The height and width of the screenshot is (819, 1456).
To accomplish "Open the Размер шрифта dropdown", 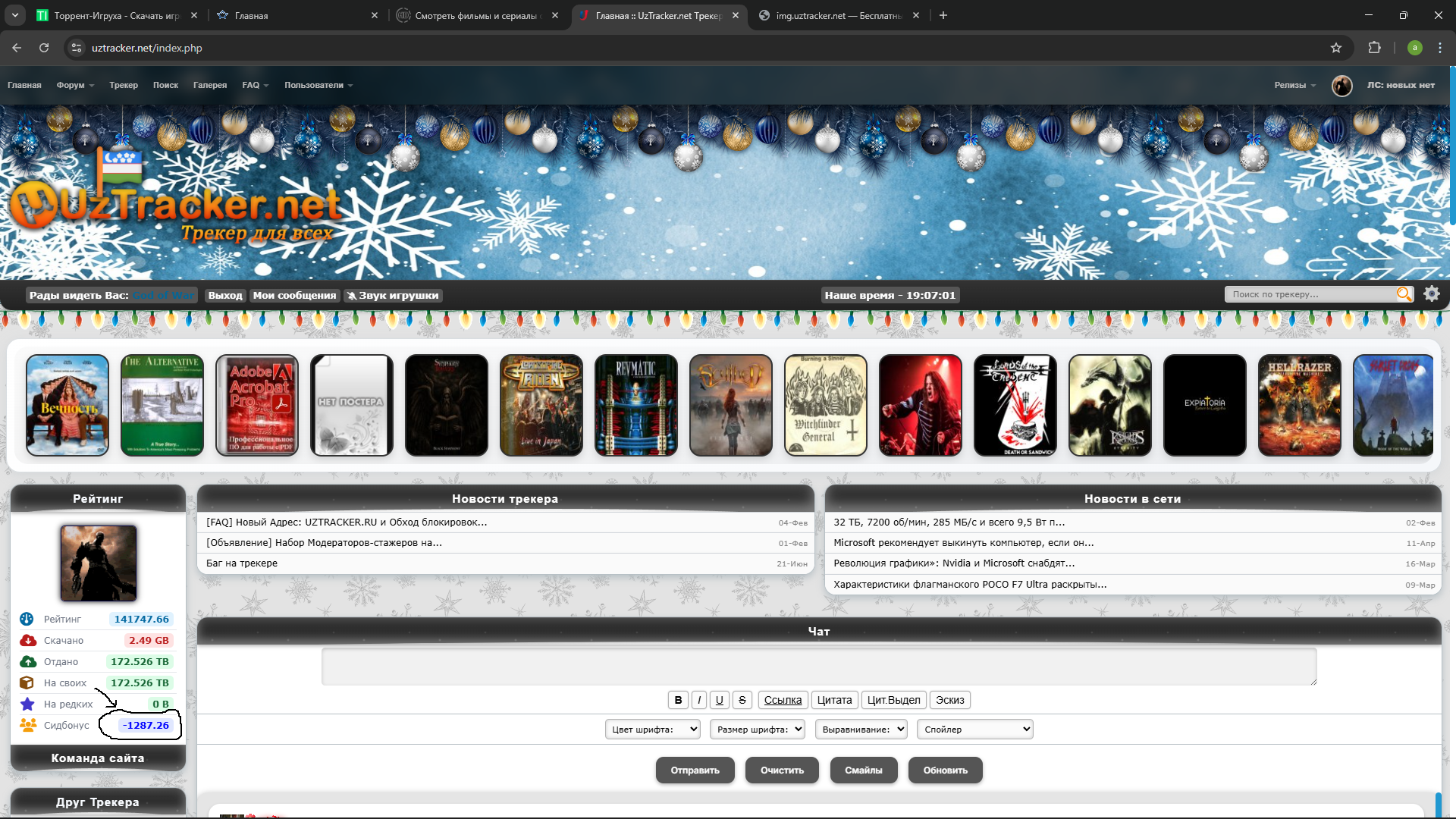I will pos(757,730).
